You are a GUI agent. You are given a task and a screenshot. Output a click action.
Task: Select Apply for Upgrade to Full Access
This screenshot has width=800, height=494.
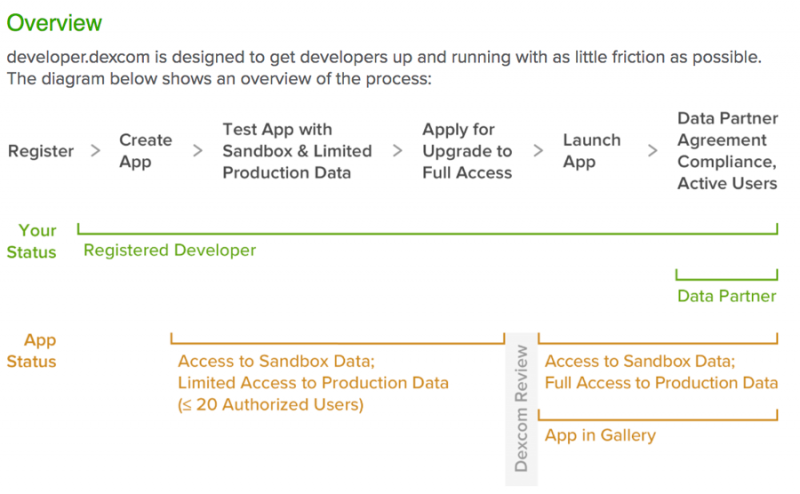click(x=467, y=151)
